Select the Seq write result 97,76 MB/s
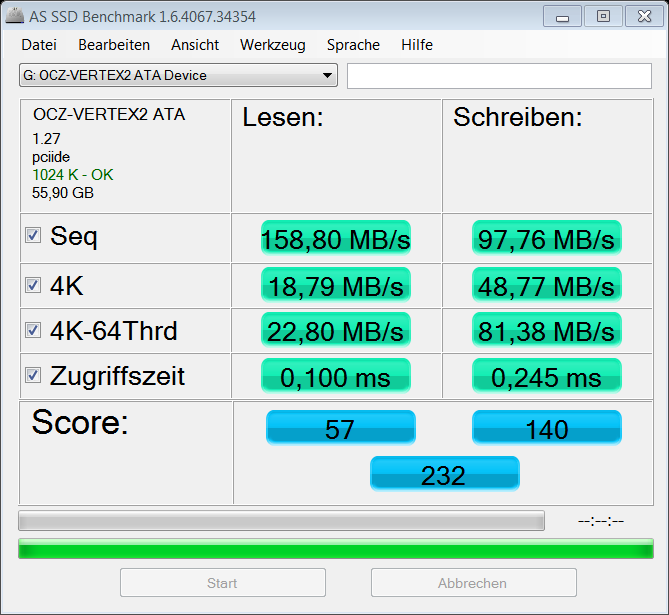 pos(547,238)
